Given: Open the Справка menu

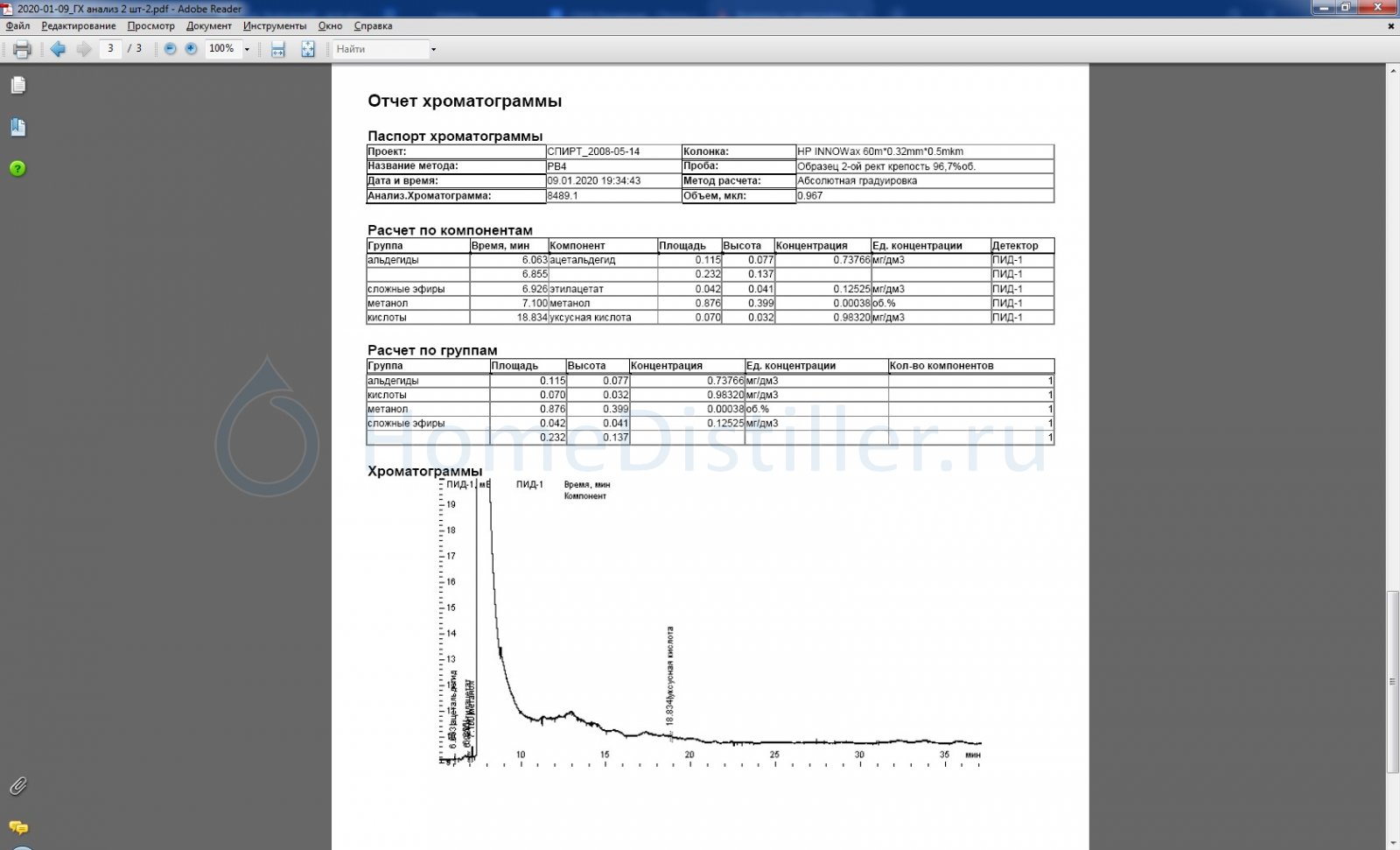Looking at the screenshot, I should pyautogui.click(x=373, y=26).
